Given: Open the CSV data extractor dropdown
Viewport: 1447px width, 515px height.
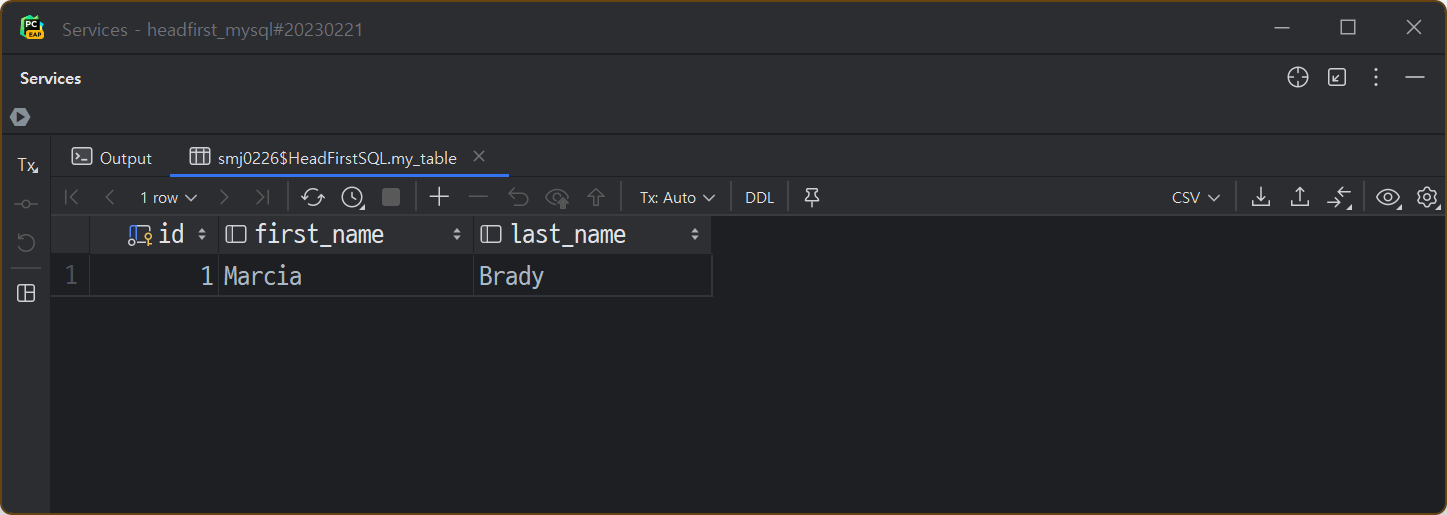Looking at the screenshot, I should click(x=1196, y=197).
